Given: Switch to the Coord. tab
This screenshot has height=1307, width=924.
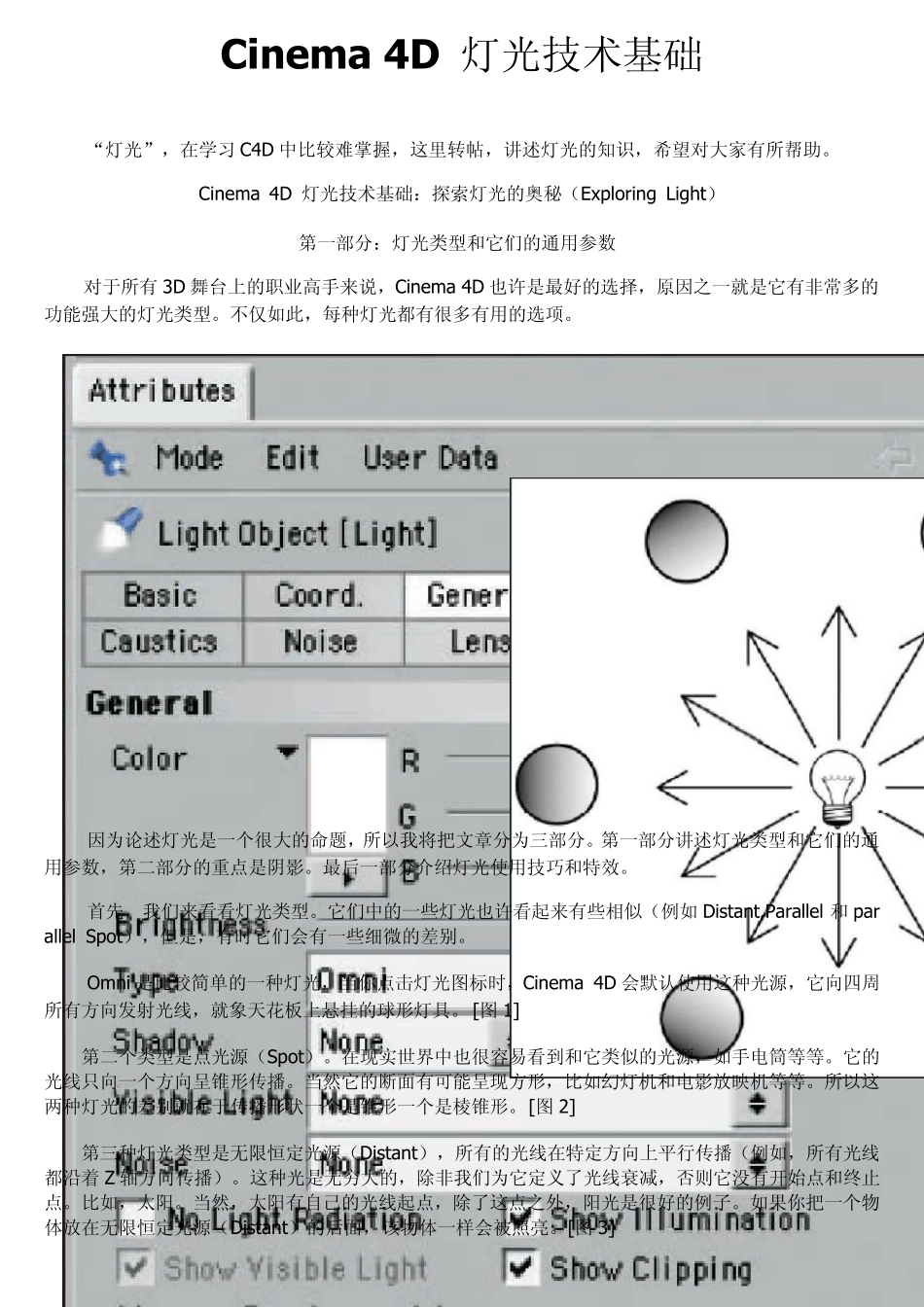Looking at the screenshot, I should click(323, 595).
